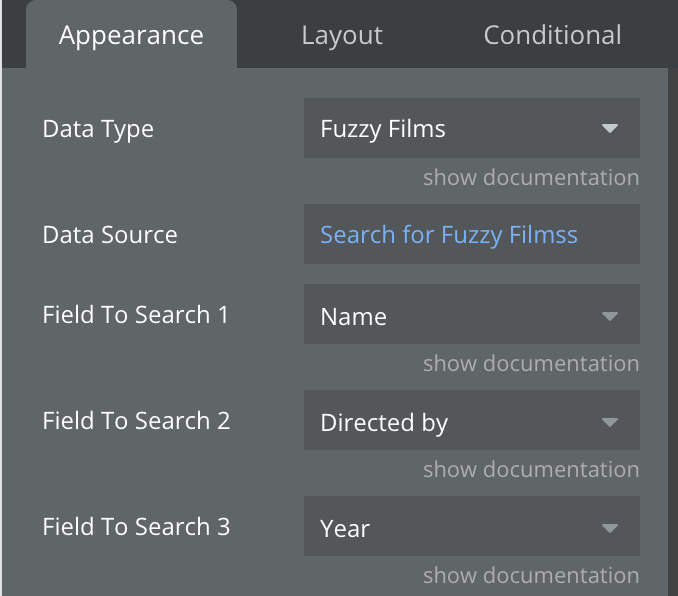
Task: Edit the 'Search for Fuzzy Filmss' data source
Action: coord(449,235)
